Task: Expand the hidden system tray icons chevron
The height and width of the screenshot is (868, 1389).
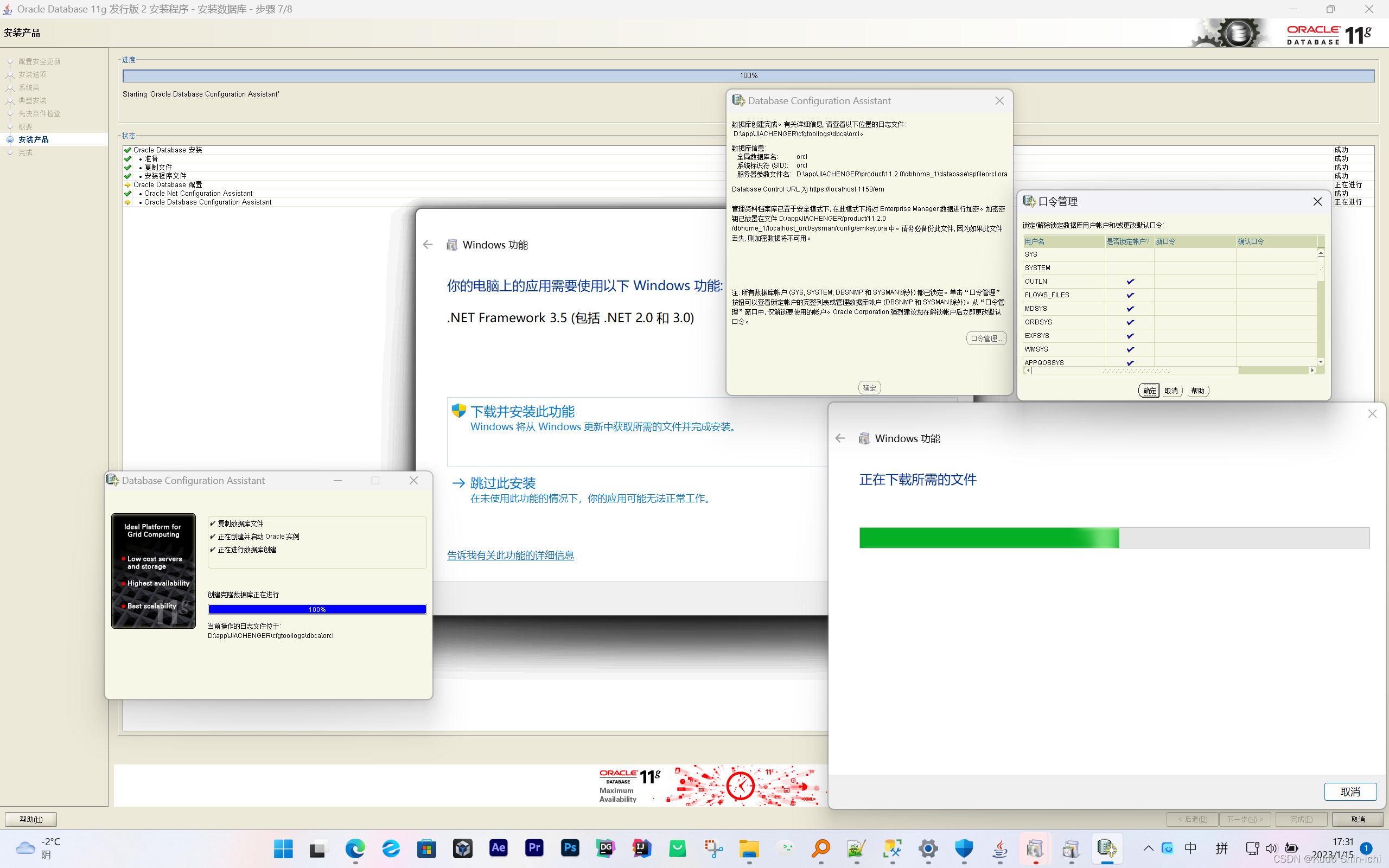Action: tap(1148, 848)
